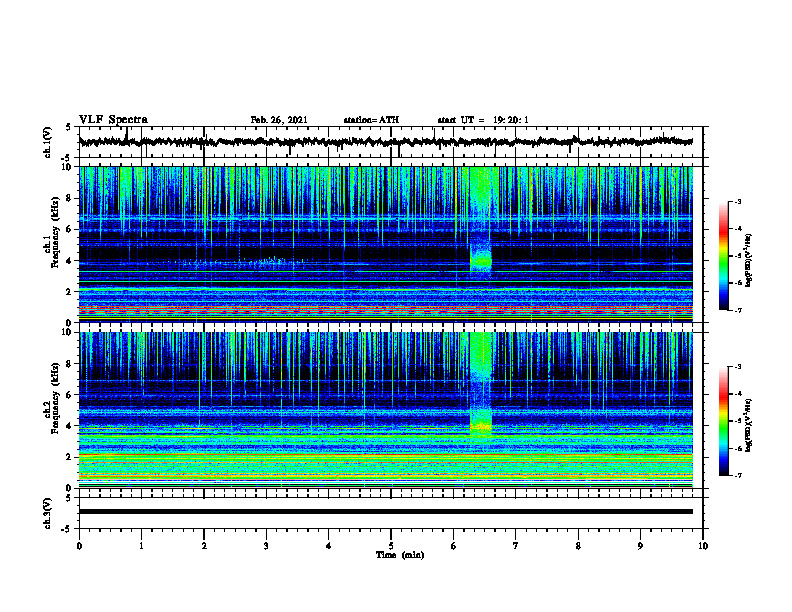
Task: Click the "10" kHz tick of ch.1 spectrogram
Action: click(x=68, y=167)
